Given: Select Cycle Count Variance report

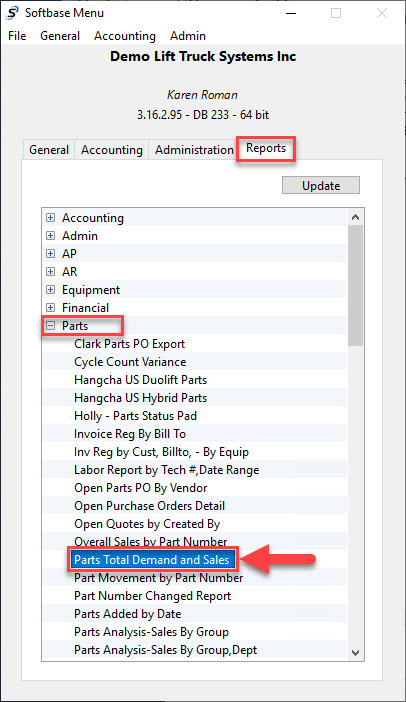Looking at the screenshot, I should click(130, 362).
